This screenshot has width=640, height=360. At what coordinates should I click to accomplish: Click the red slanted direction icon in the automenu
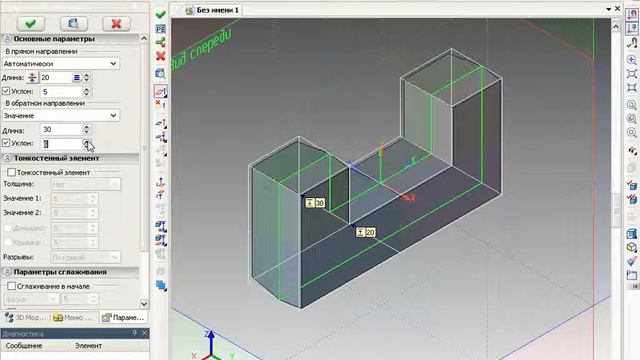[160, 195]
